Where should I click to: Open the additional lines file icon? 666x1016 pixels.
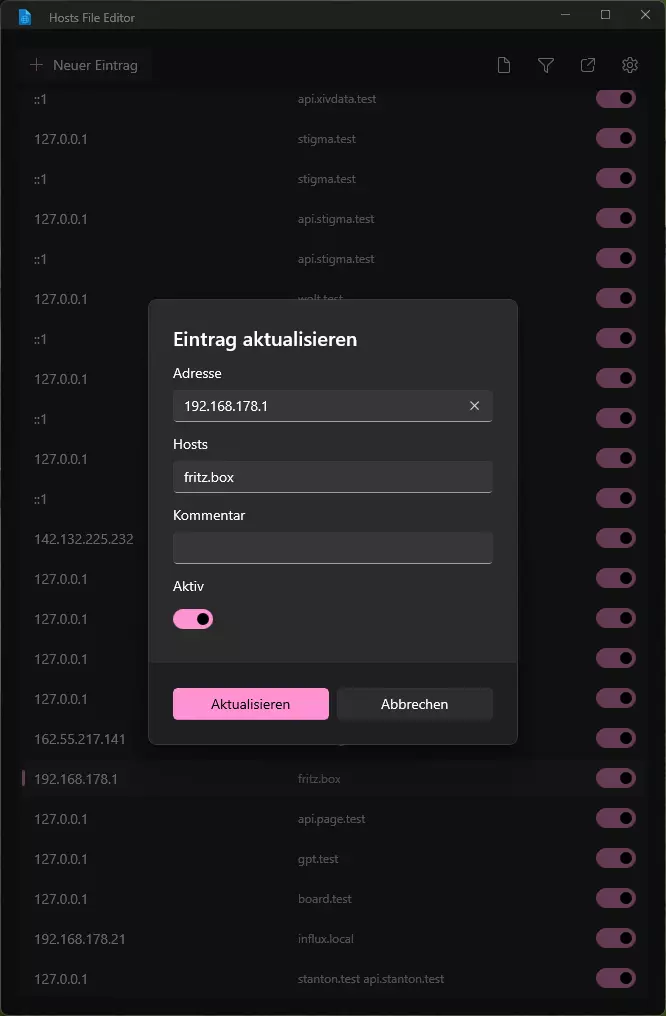(503, 65)
